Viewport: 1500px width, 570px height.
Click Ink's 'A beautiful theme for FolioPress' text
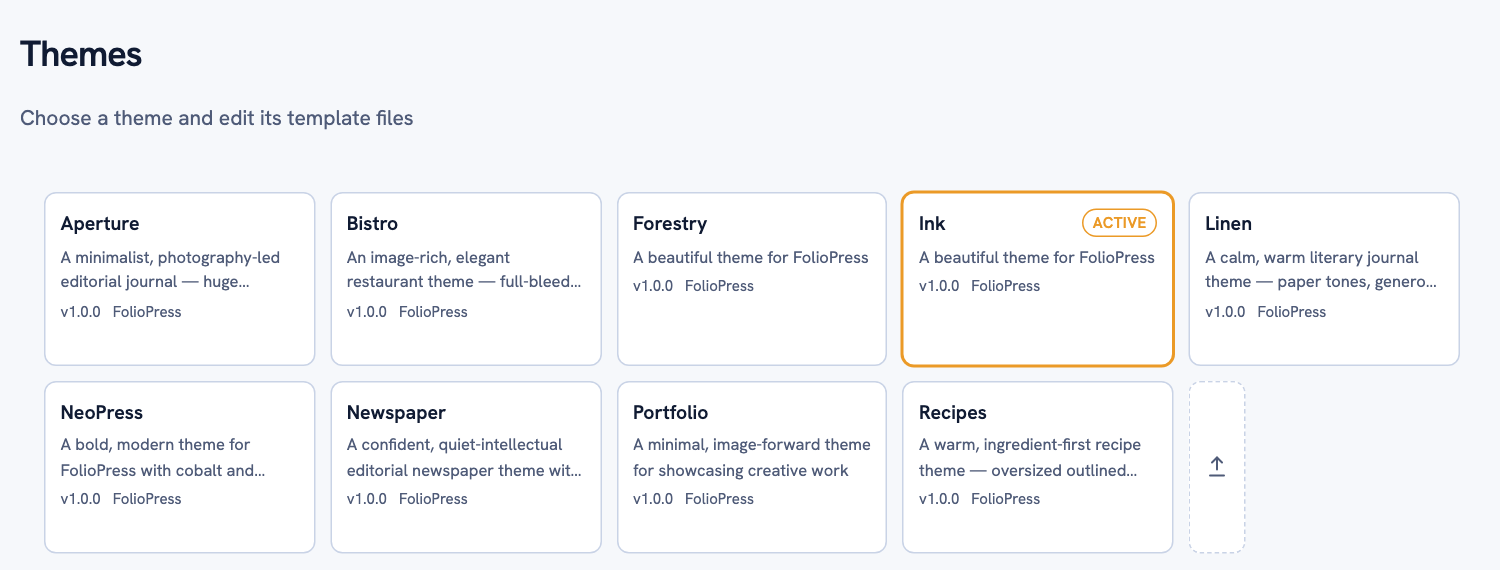coord(1037,257)
